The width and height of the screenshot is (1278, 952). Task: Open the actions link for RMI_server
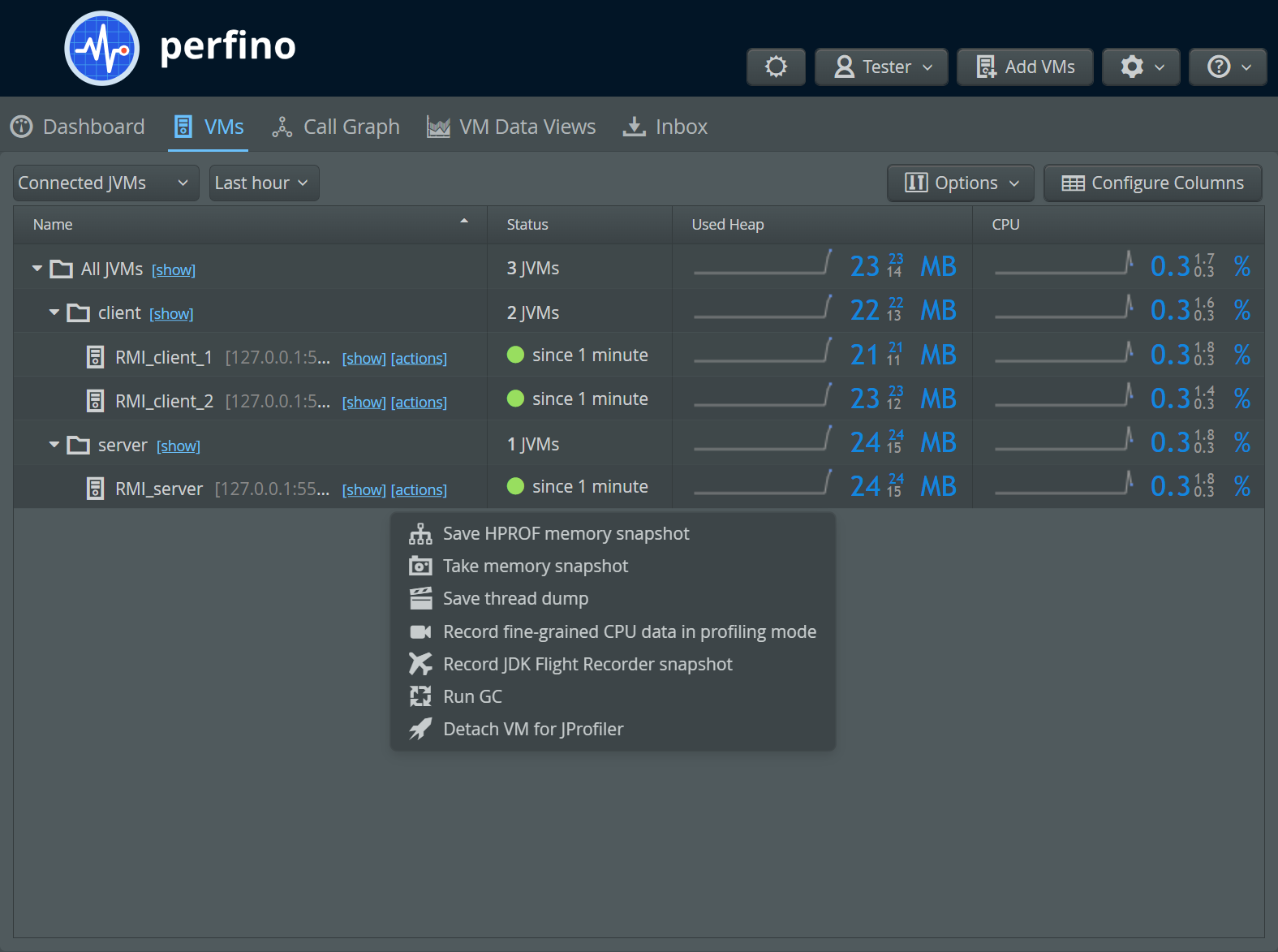[419, 490]
